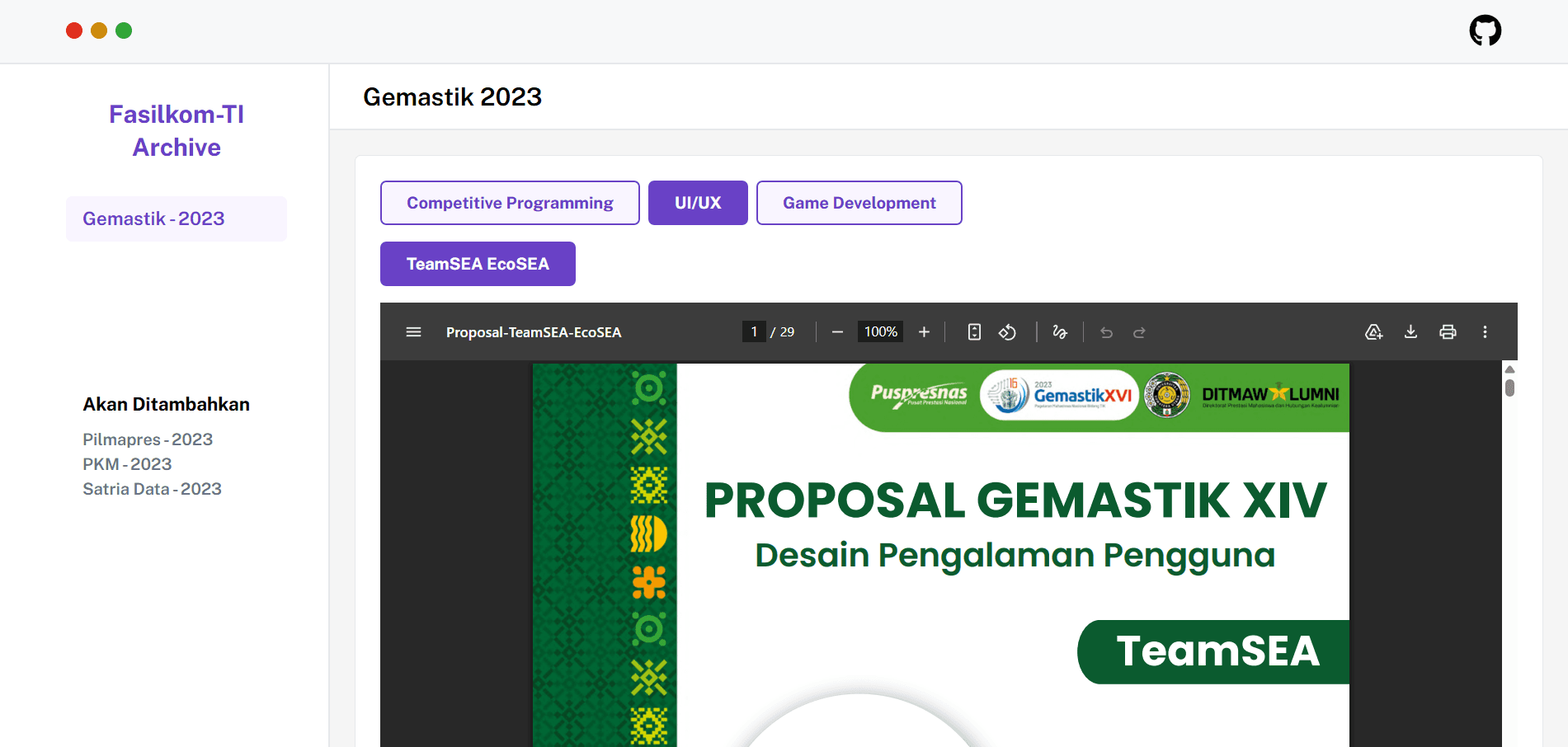Screen dimensions: 1568x747
Task: Click the total page count 29
Action: 788,332
